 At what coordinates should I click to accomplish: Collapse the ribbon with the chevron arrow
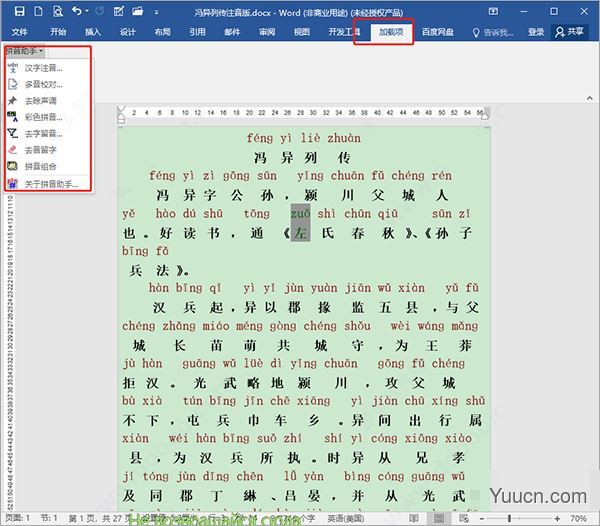(590, 99)
